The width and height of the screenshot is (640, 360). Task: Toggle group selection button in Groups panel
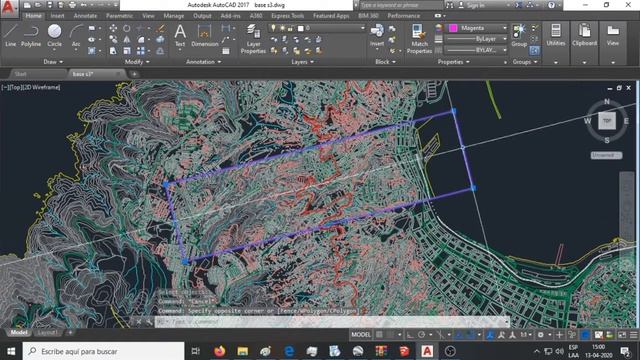(x=534, y=51)
